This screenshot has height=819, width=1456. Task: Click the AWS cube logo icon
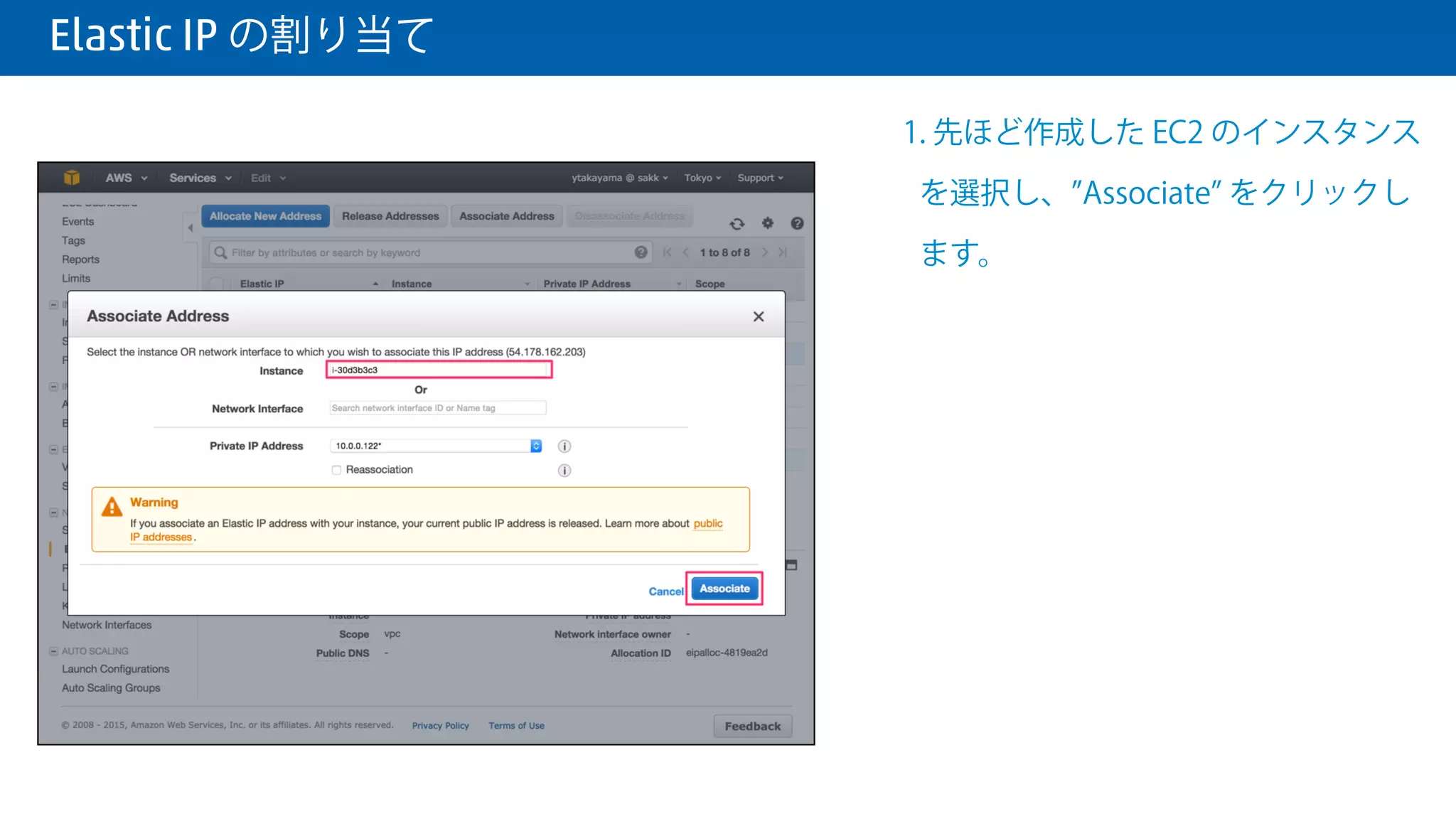71,178
